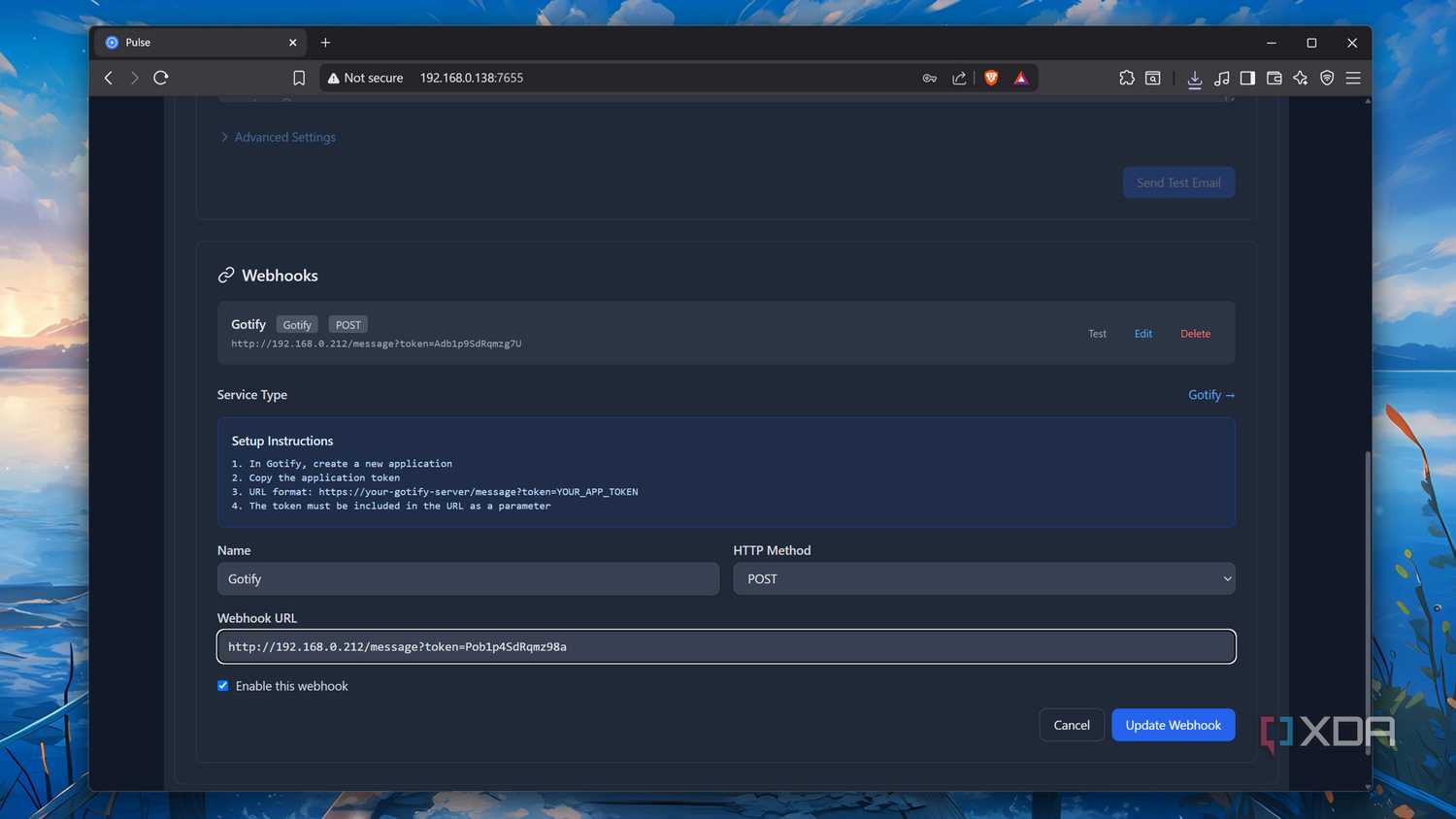
Task: Go forward to the next page
Action: pyautogui.click(x=135, y=78)
